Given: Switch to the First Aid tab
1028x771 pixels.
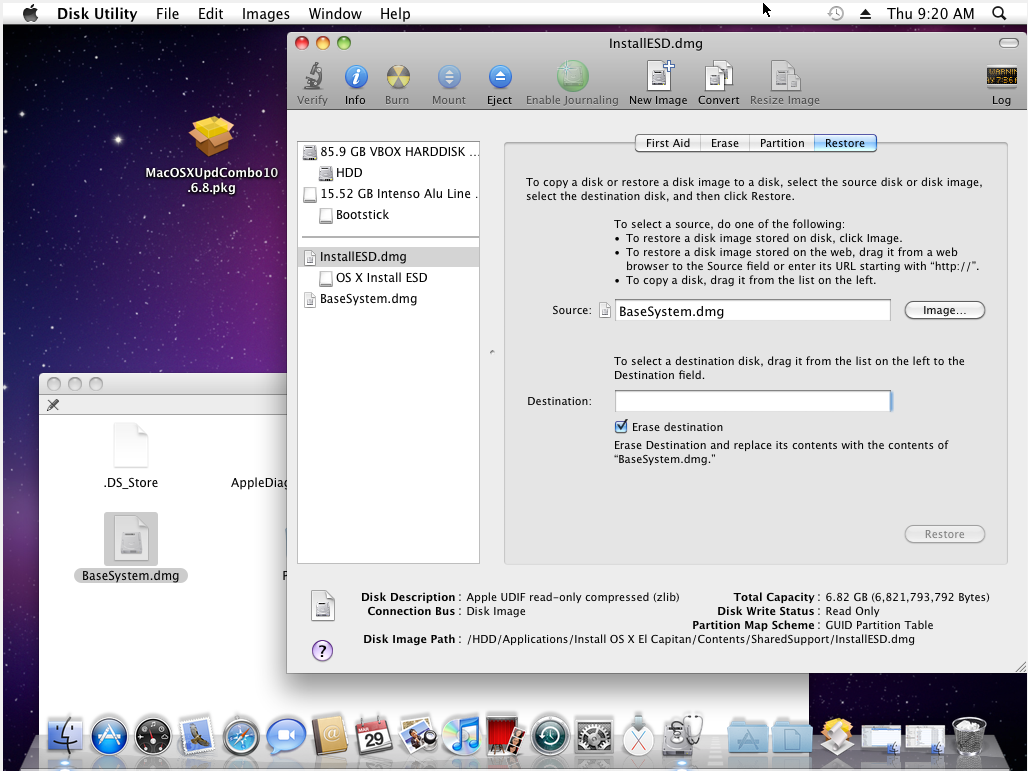Looking at the screenshot, I should 667,143.
